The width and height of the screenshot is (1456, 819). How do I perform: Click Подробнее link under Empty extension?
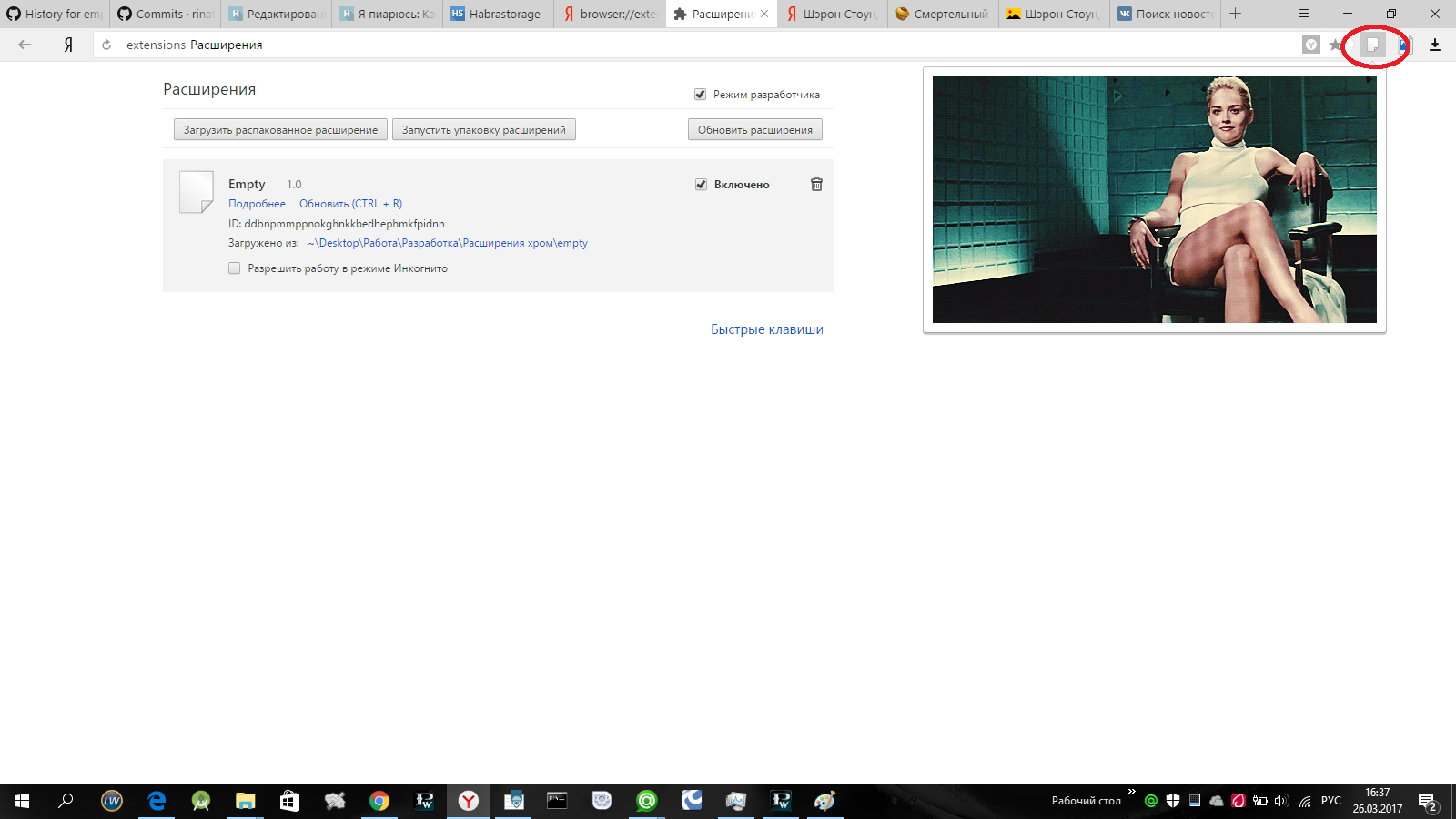click(x=256, y=203)
